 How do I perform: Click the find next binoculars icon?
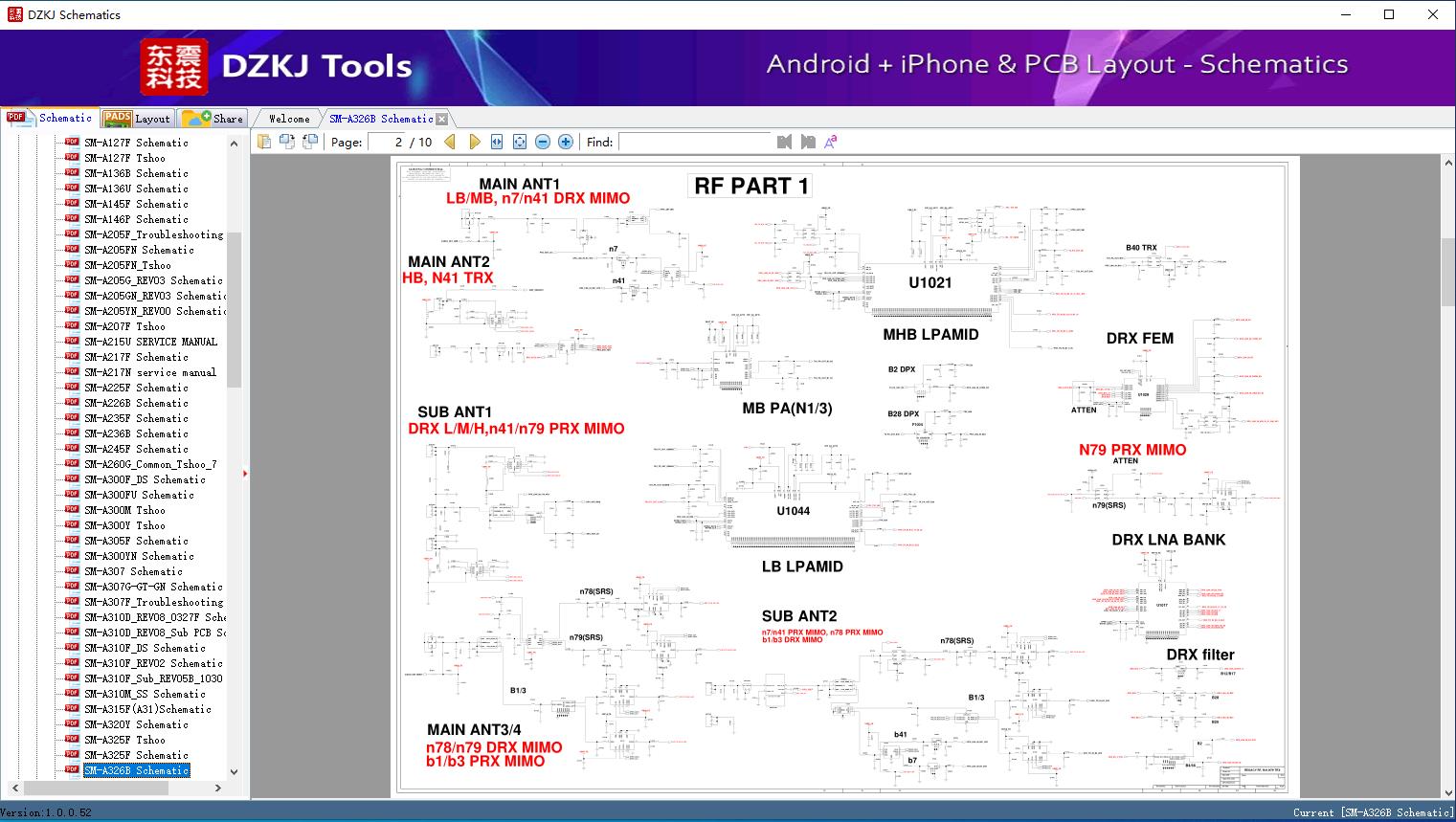tap(808, 142)
